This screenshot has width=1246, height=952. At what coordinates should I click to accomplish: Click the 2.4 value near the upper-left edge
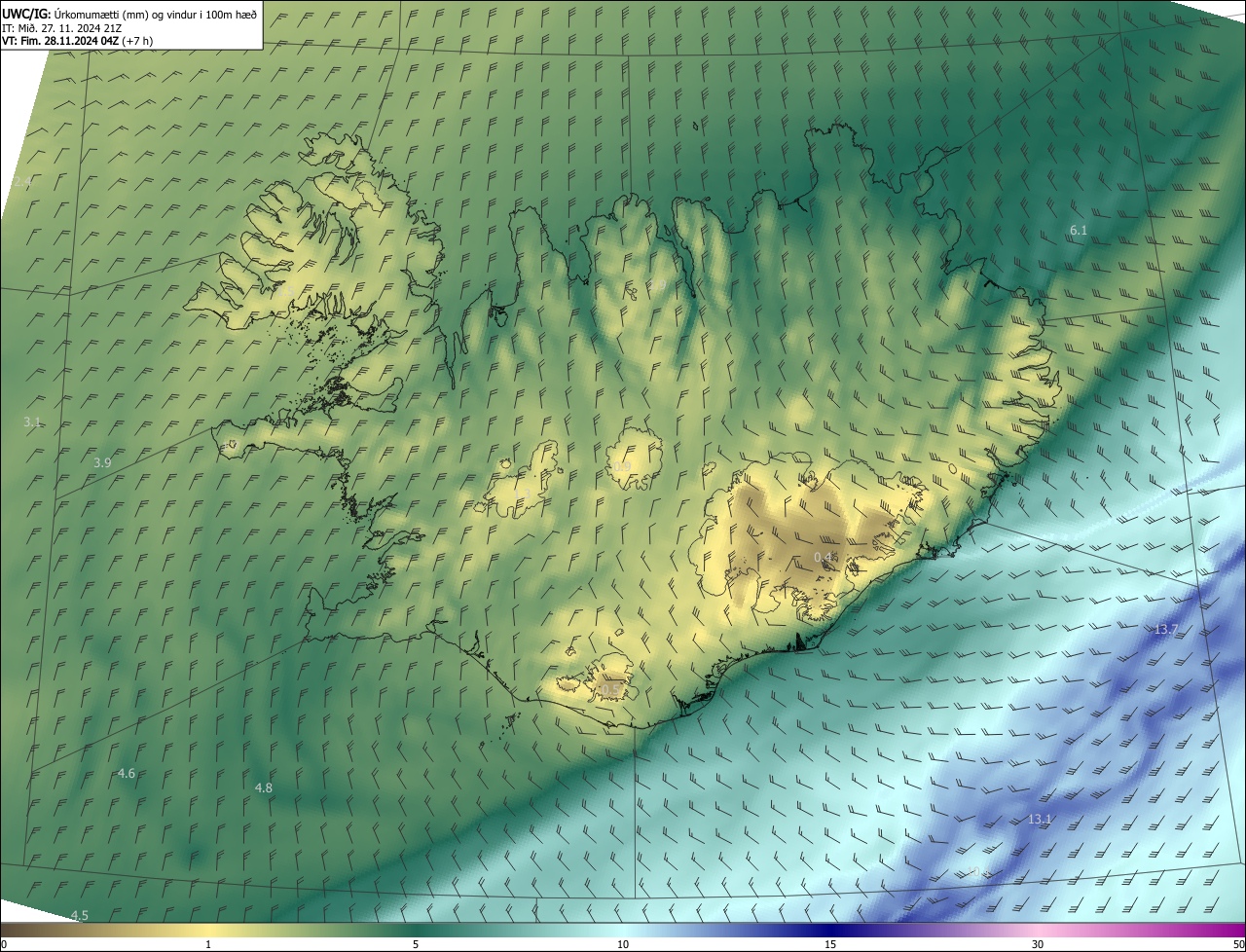[x=22, y=182]
